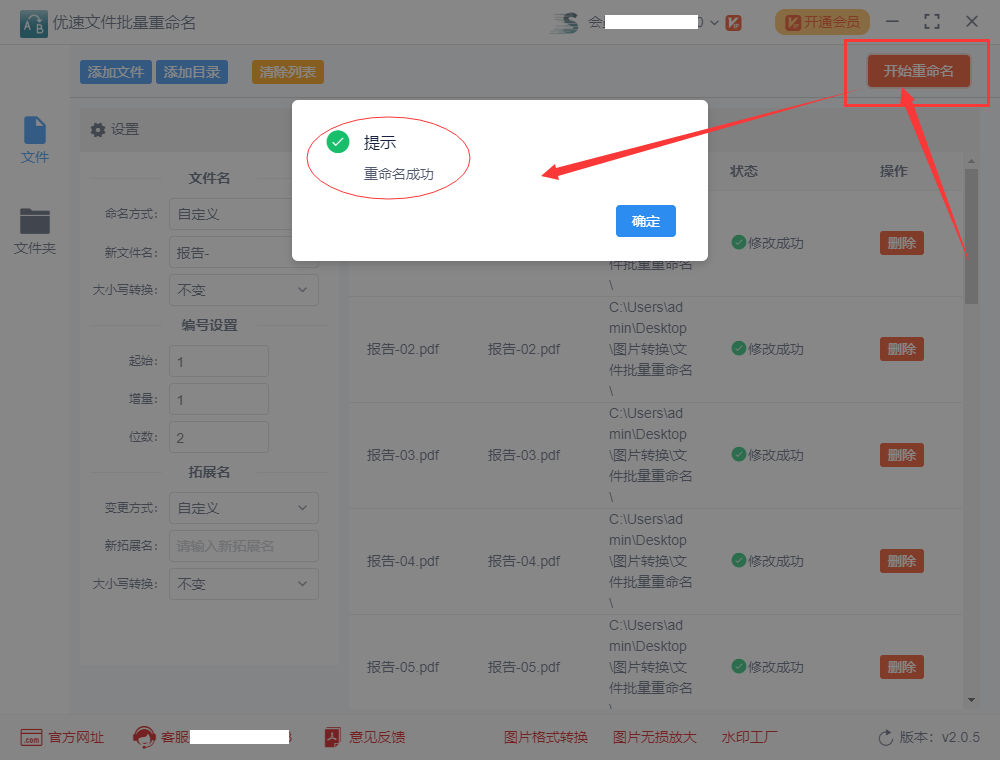Open 水印工厂 link
Viewport: 1000px width, 760px height.
pos(749,738)
